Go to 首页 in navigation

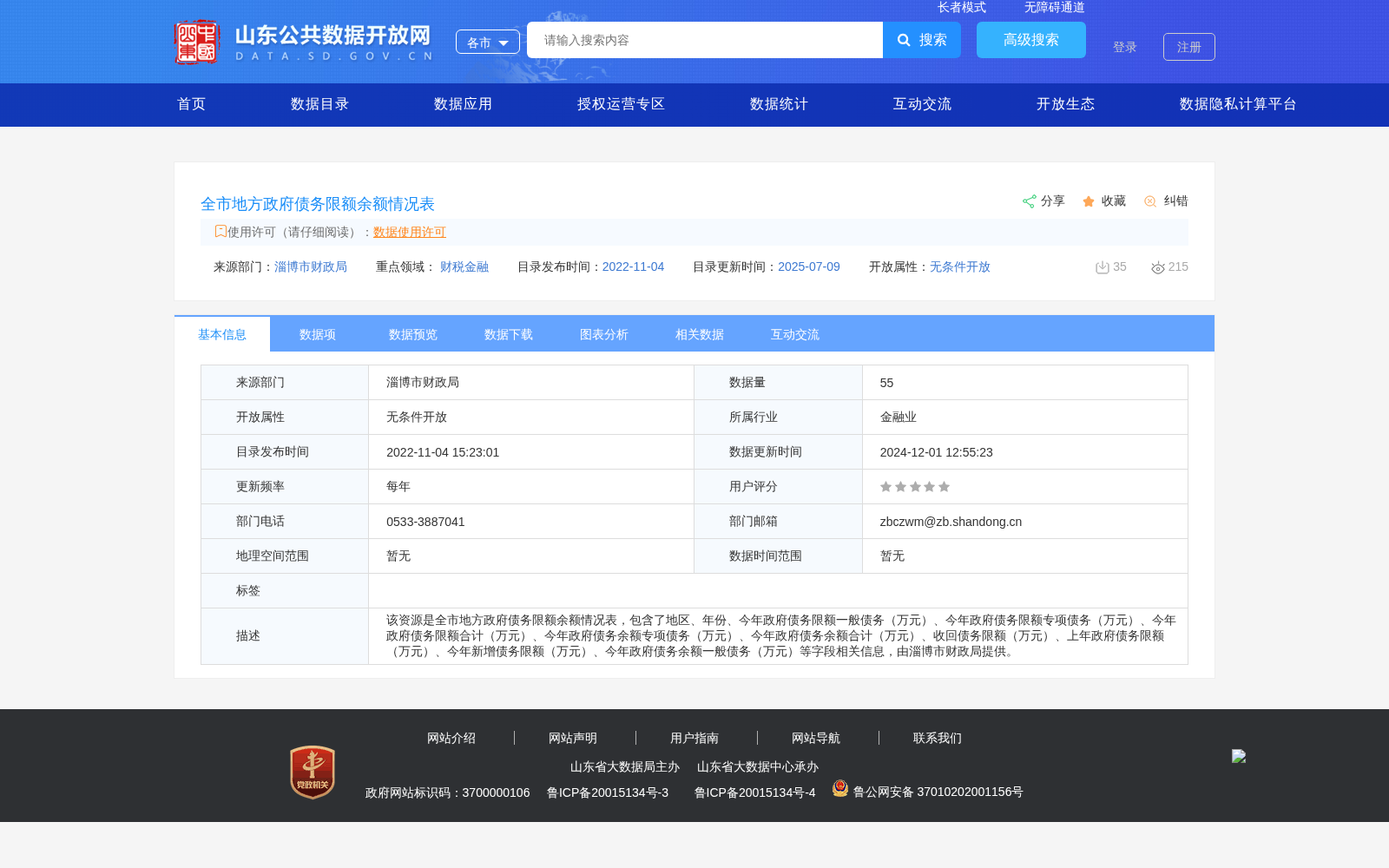pyautogui.click(x=192, y=104)
